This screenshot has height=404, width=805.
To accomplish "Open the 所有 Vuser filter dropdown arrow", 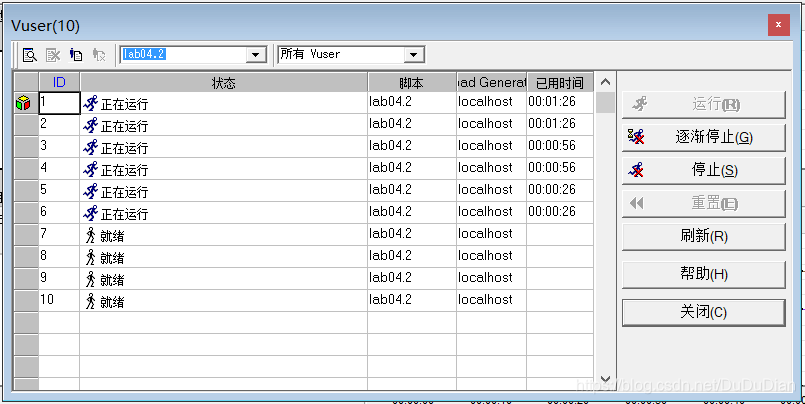I will [413, 55].
